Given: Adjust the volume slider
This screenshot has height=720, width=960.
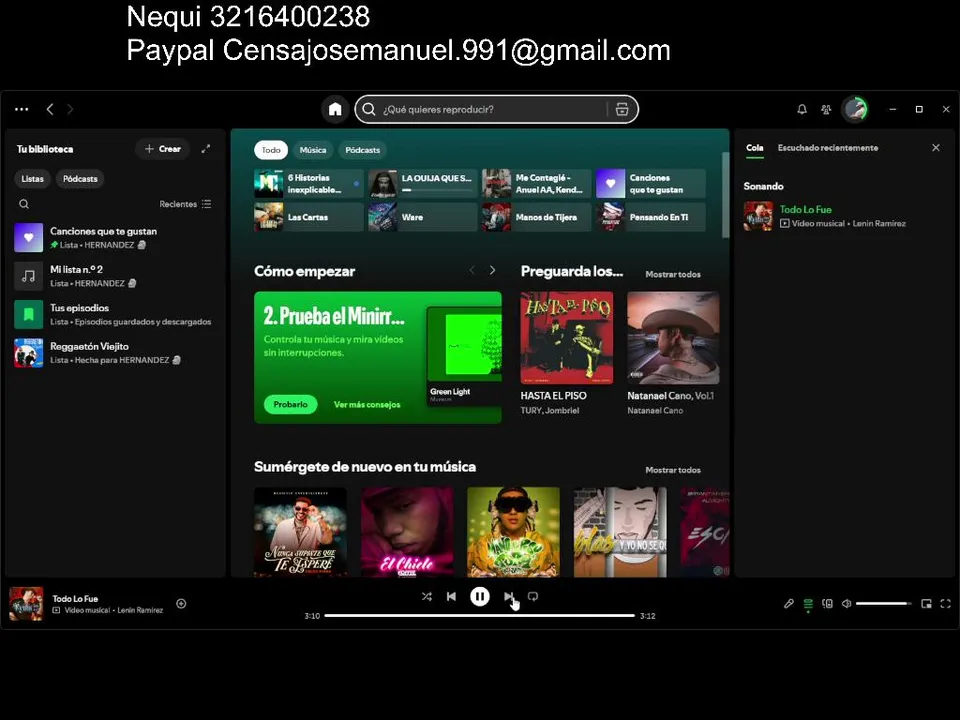Looking at the screenshot, I should pos(883,604).
